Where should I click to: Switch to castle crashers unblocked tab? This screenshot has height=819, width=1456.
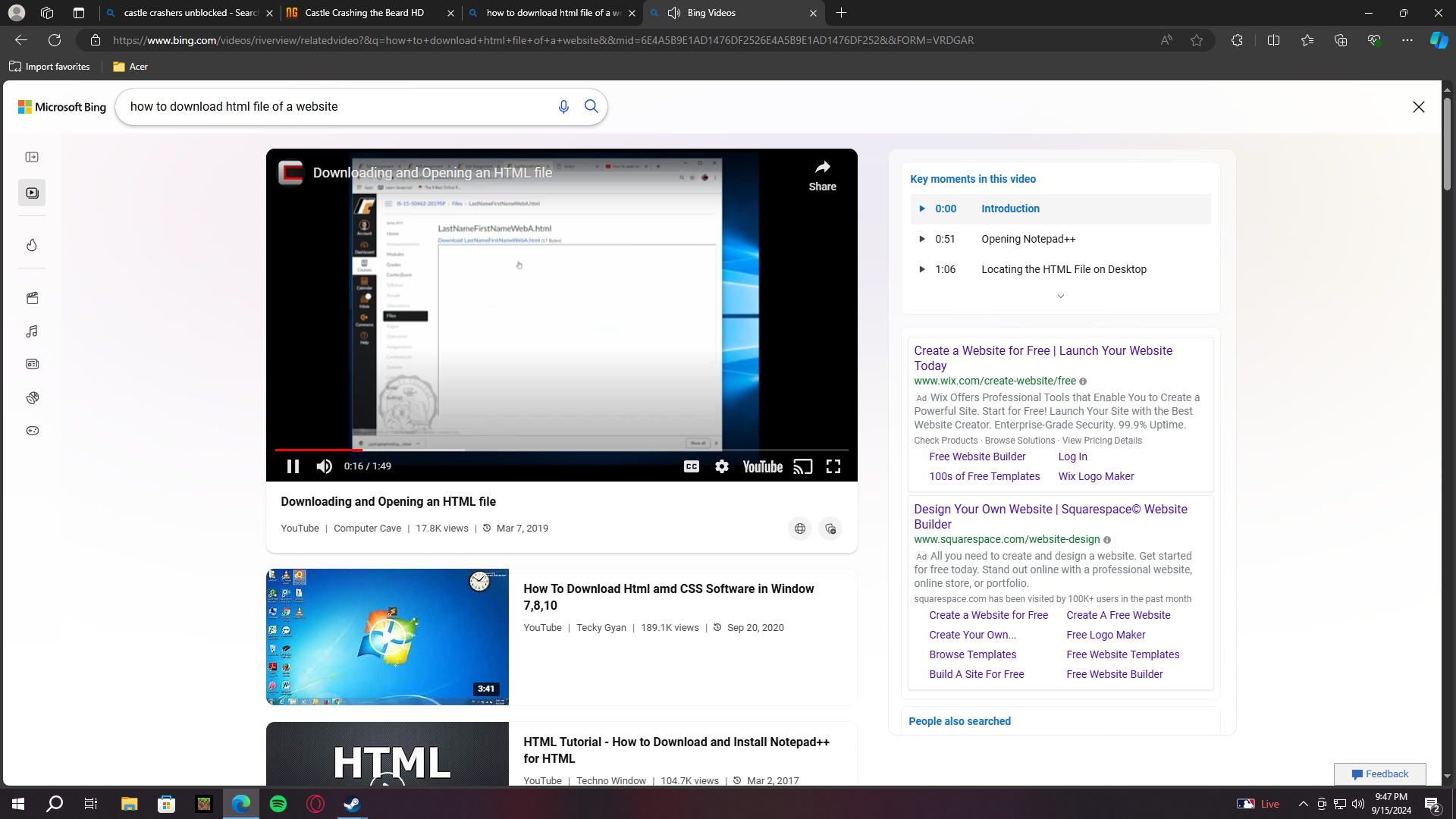[190, 13]
